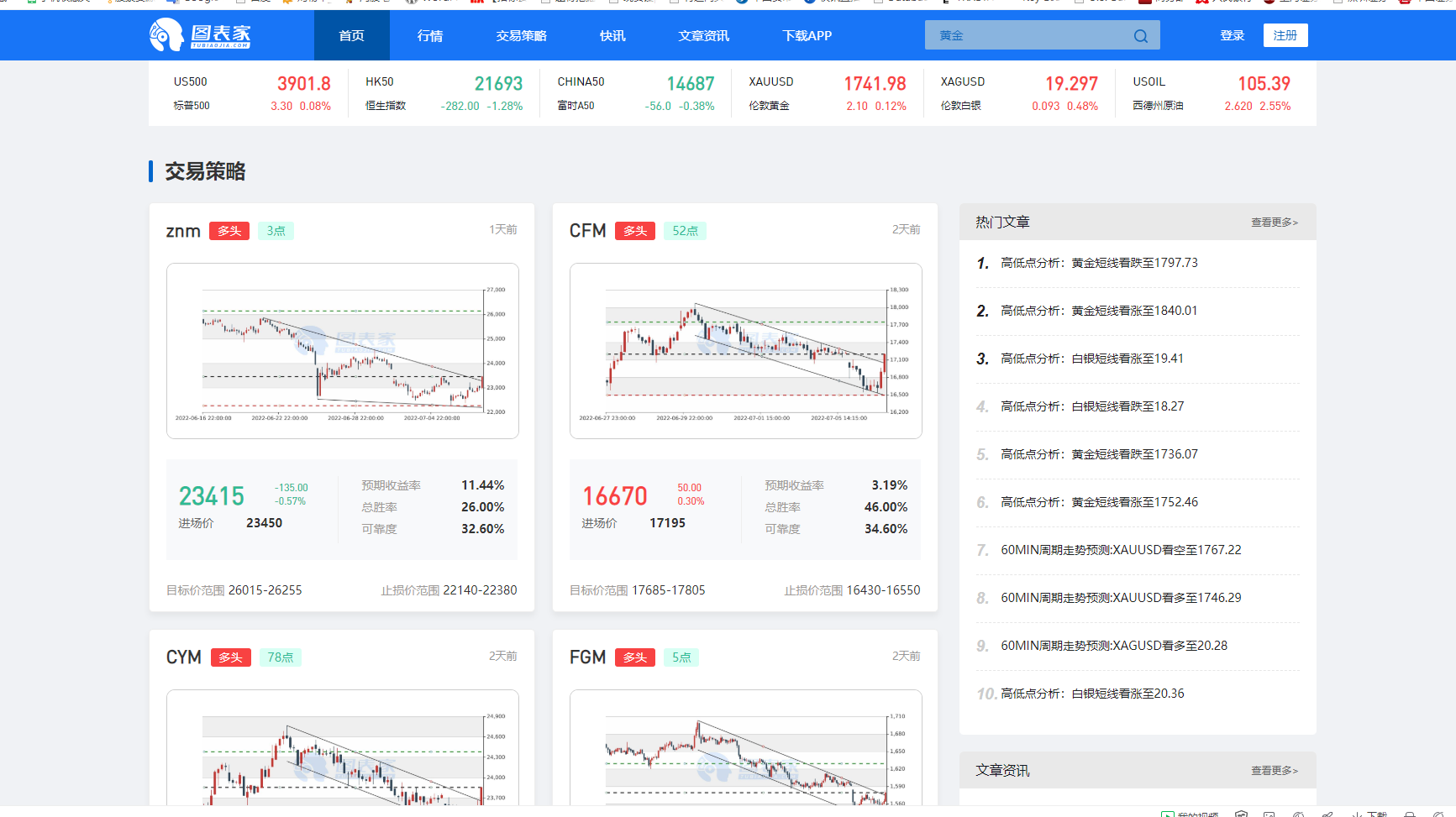Go to the 下载APP page
The image size is (1456, 817).
(807, 36)
